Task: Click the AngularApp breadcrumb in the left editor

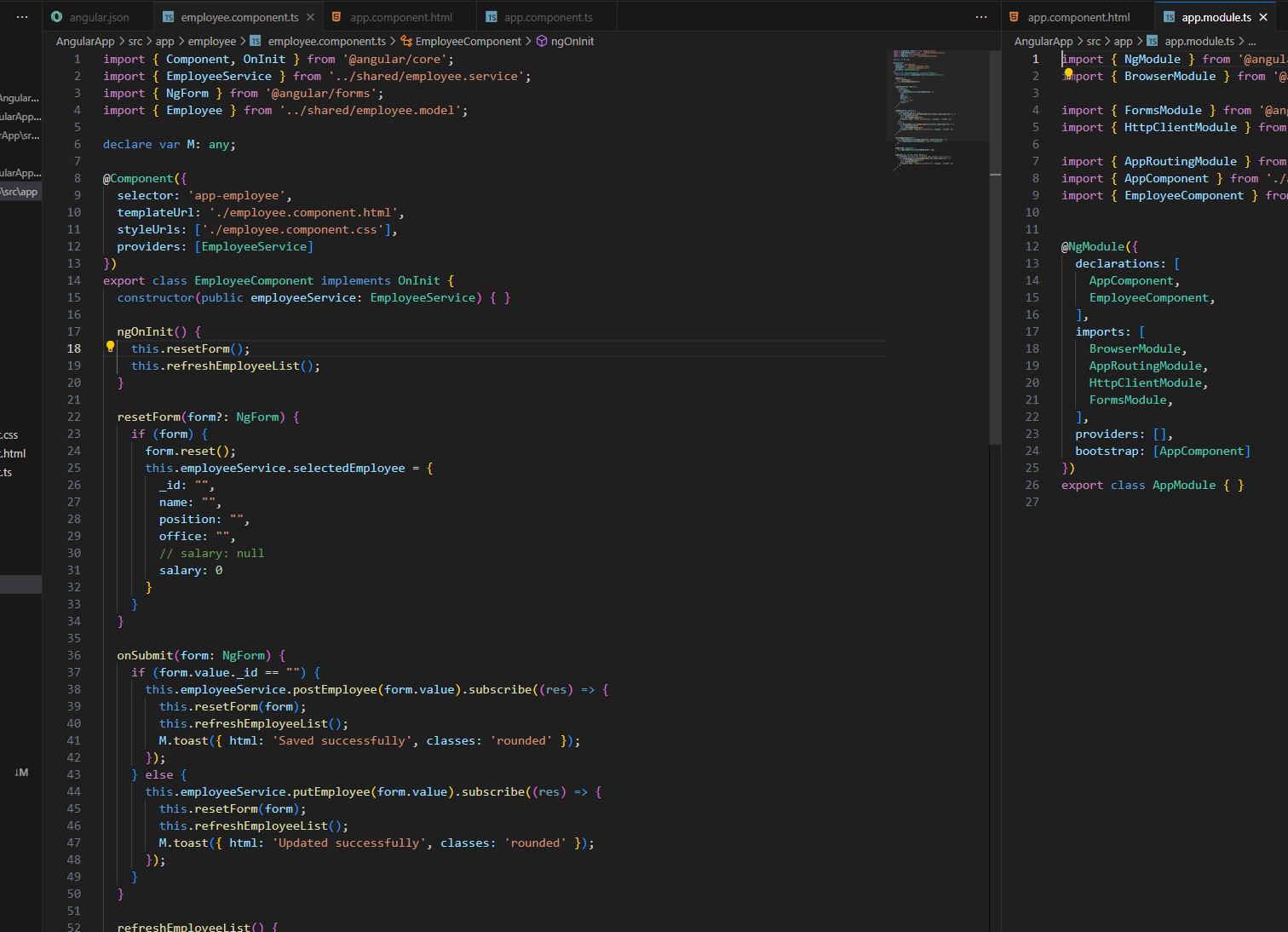Action: click(84, 41)
